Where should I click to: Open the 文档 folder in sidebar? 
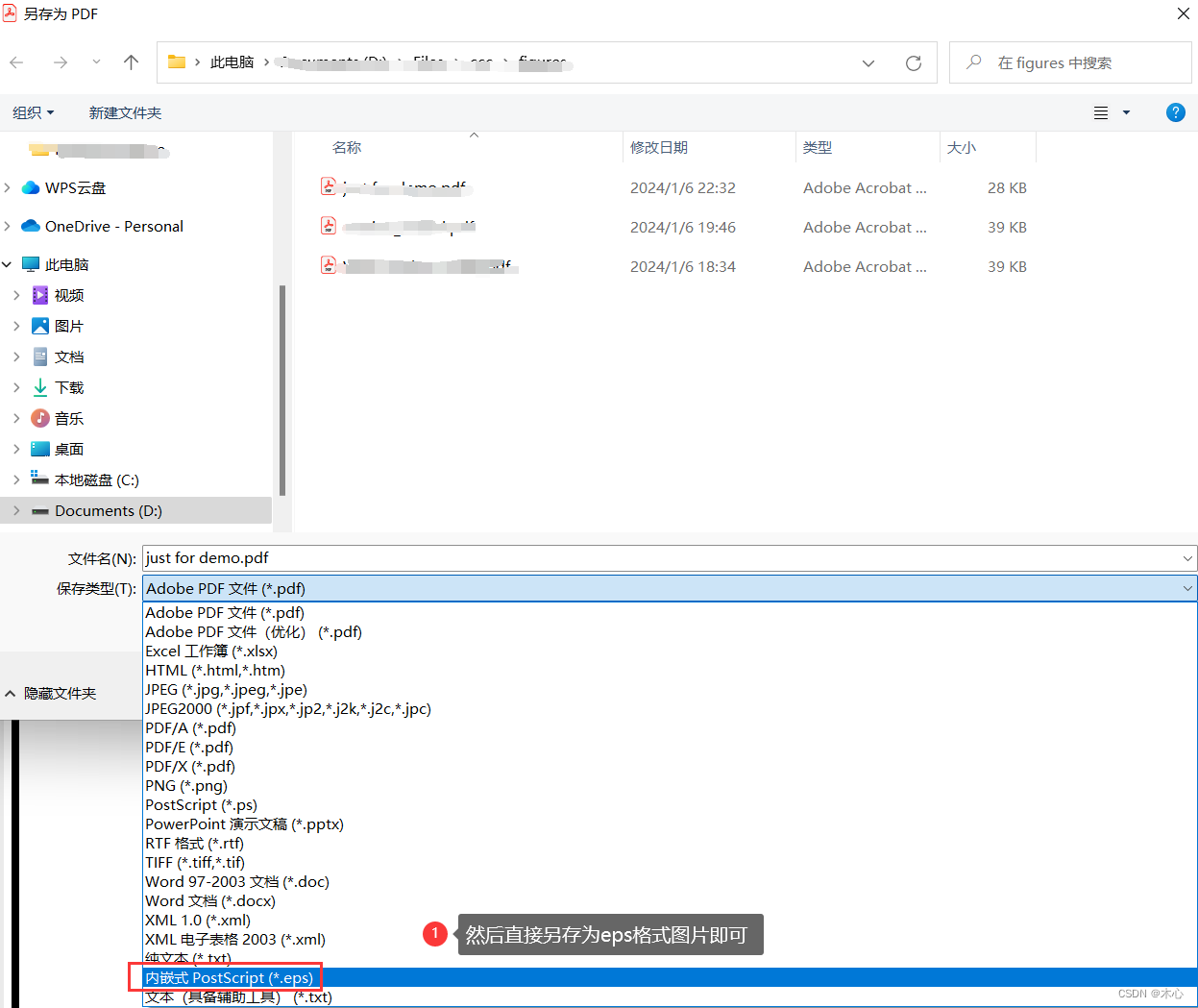[69, 357]
